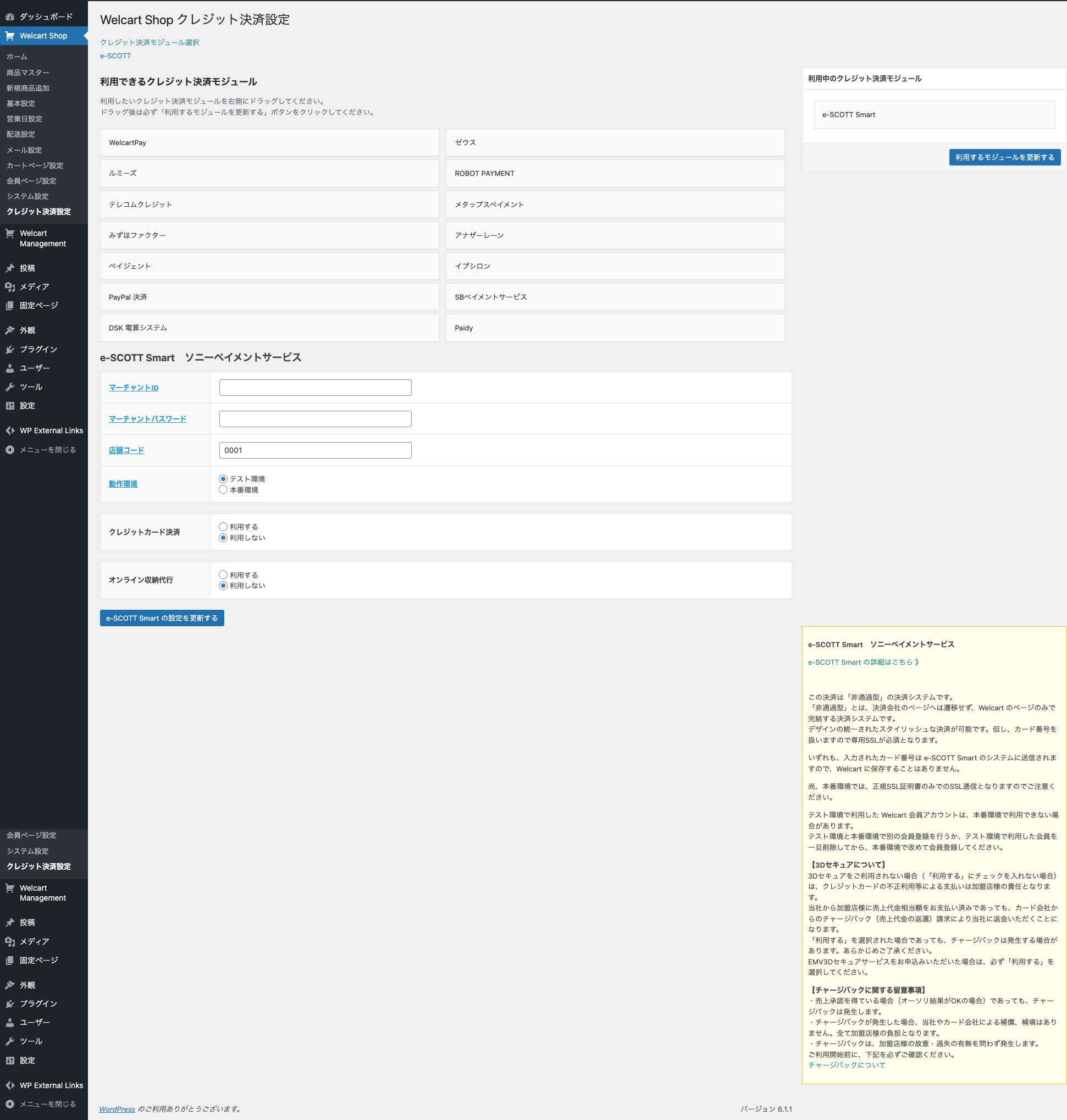The height and width of the screenshot is (1120, 1067).
Task: Click the WelcartPay module card
Action: pyautogui.click(x=269, y=143)
